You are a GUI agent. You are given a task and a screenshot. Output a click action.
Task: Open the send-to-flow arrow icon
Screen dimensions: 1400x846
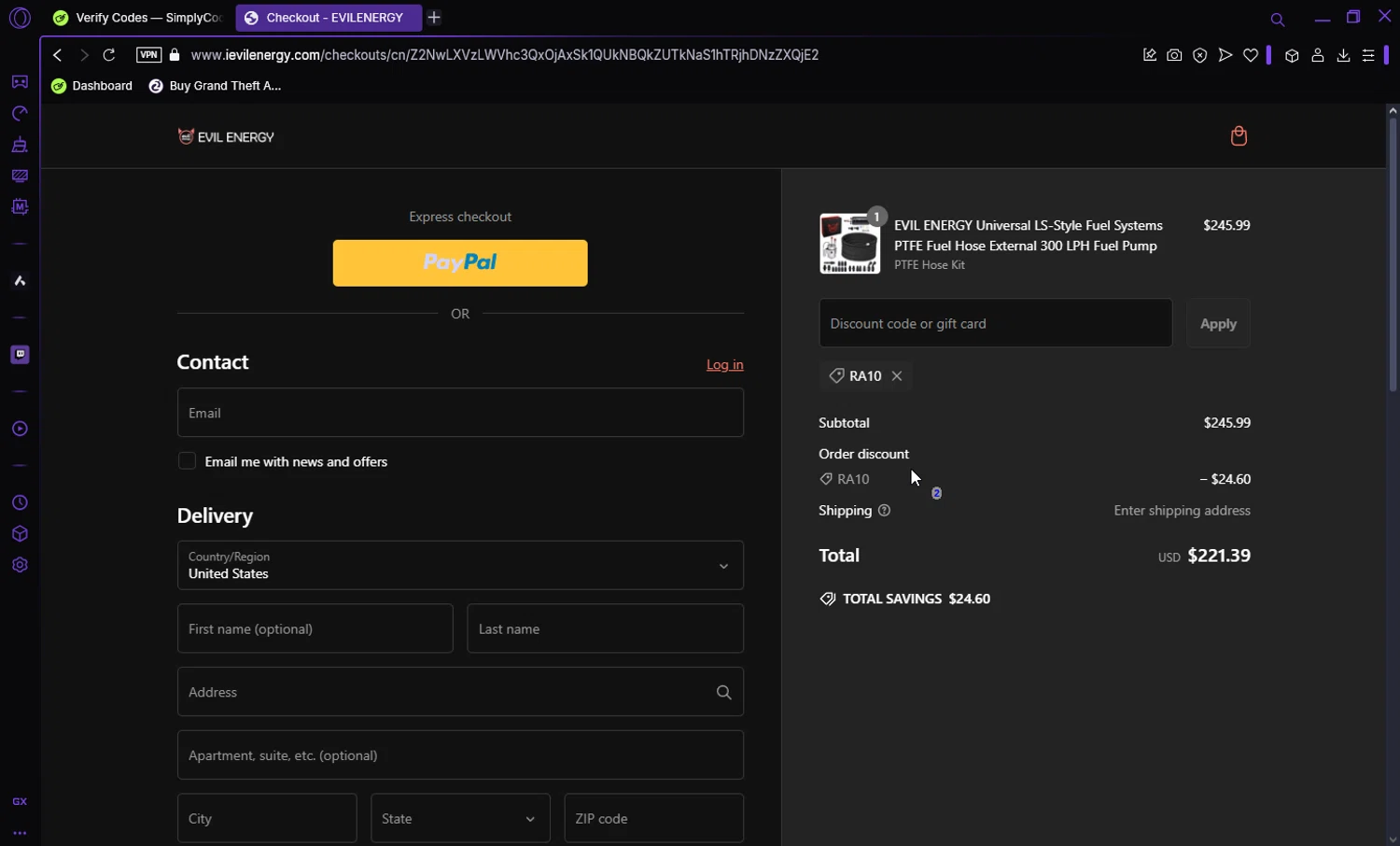1225,55
